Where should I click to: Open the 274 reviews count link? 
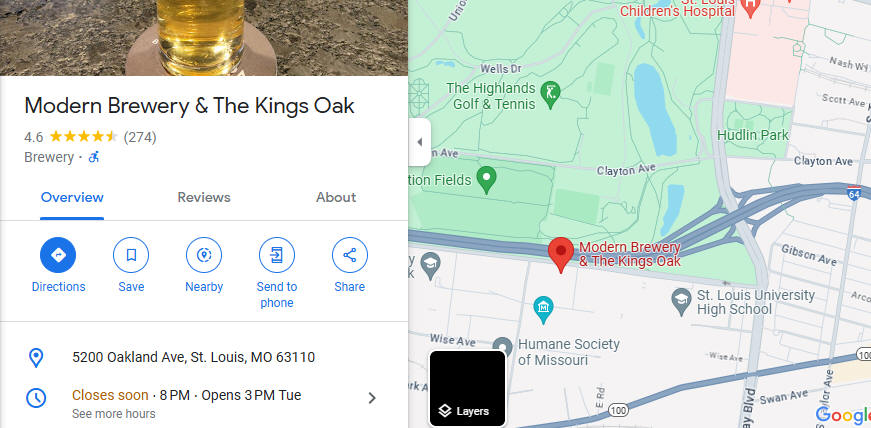point(140,137)
